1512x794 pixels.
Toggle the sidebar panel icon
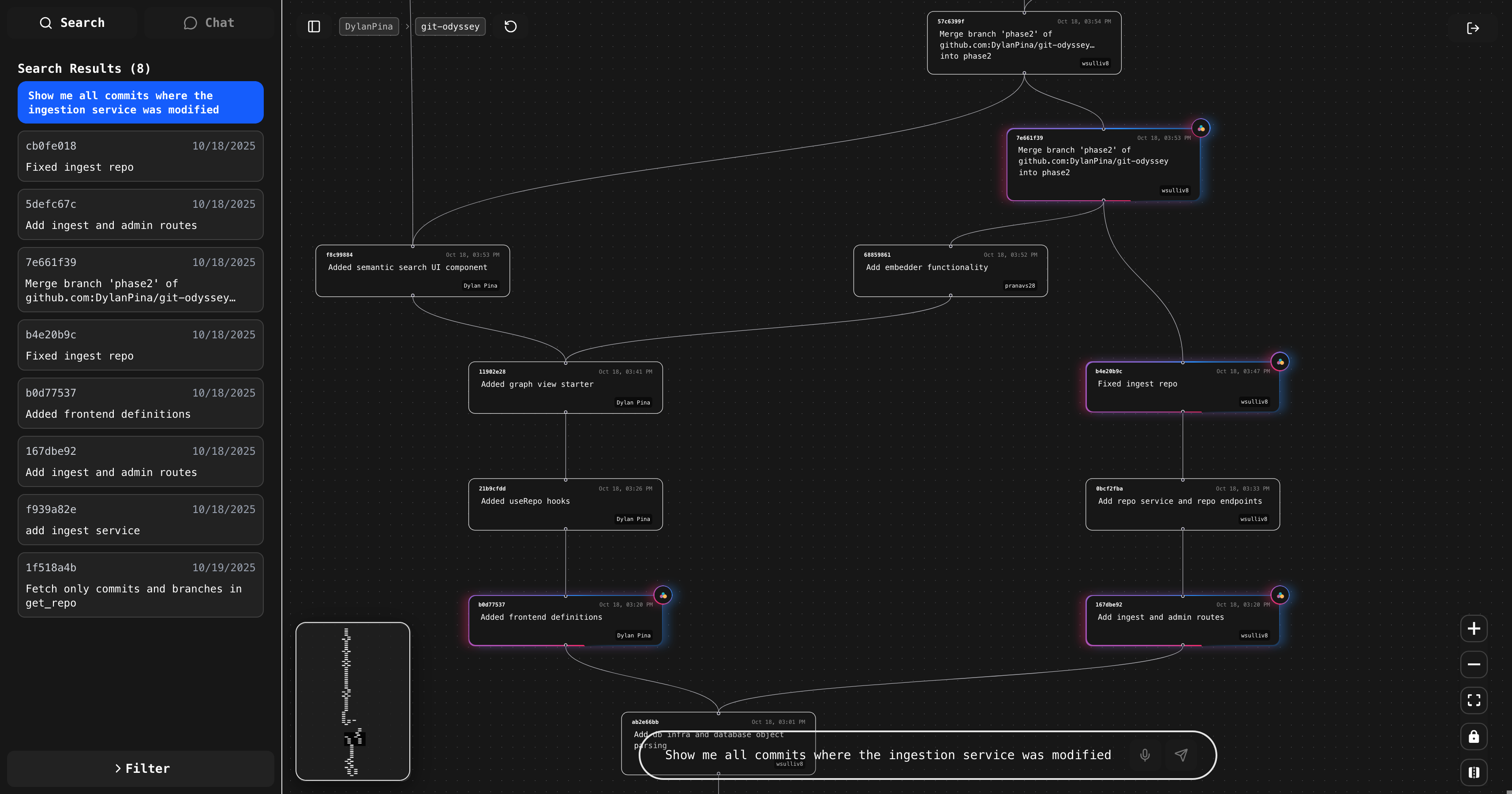coord(314,26)
